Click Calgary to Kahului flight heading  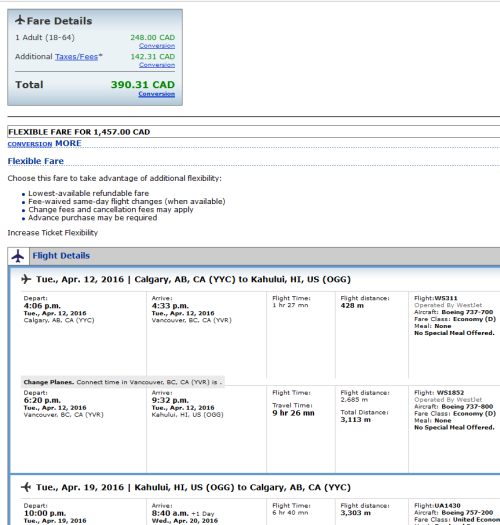(193, 279)
